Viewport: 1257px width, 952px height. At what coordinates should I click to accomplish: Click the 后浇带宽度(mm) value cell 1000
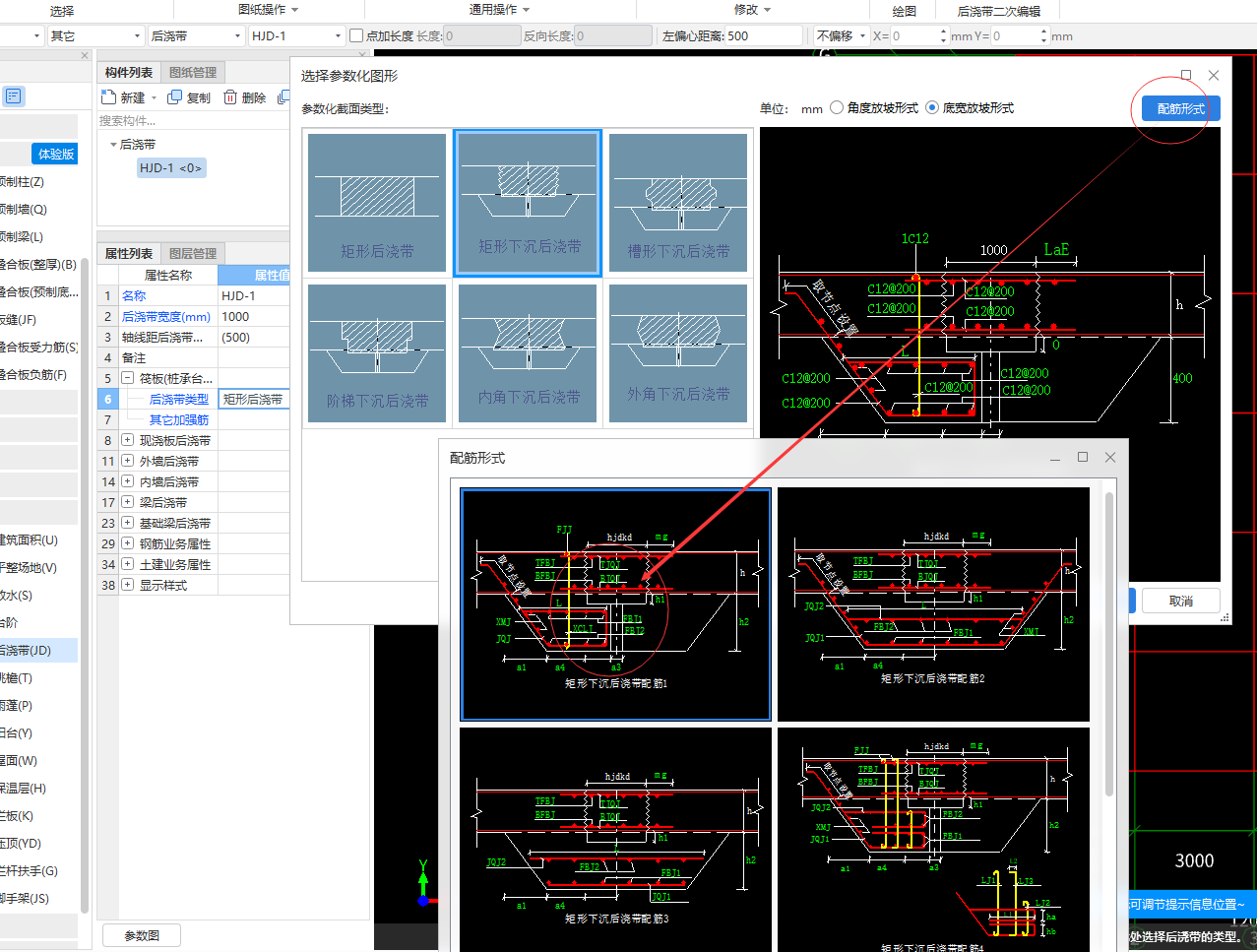click(x=254, y=316)
